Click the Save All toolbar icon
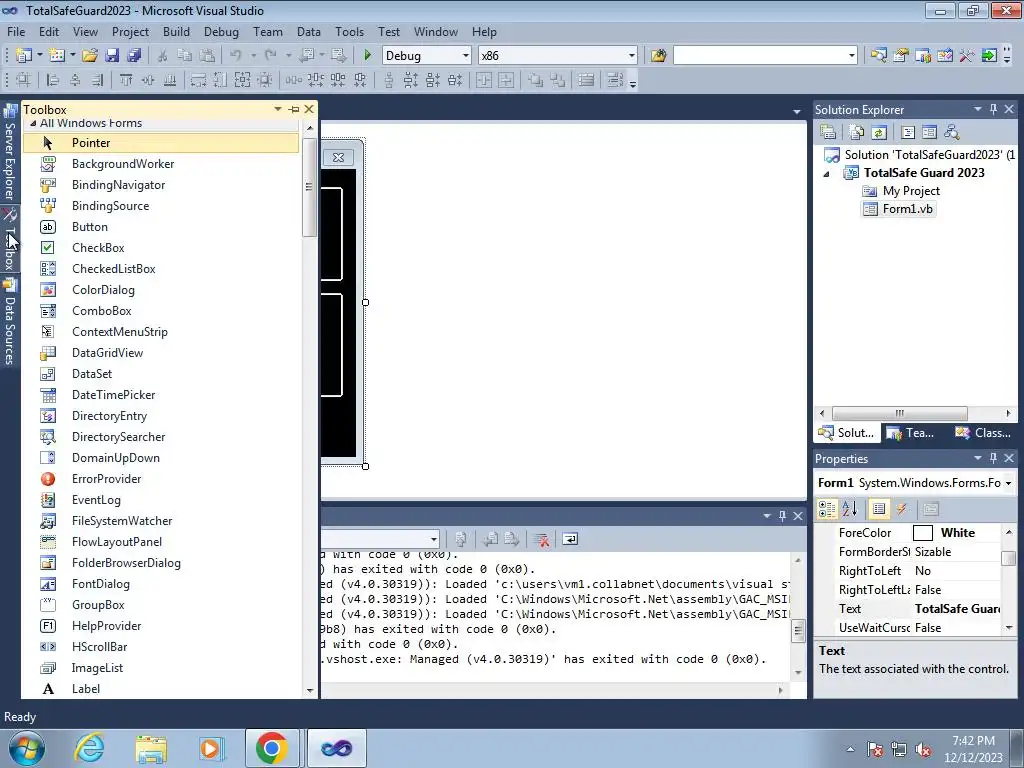Screen dimensions: 1024x768 (134, 56)
